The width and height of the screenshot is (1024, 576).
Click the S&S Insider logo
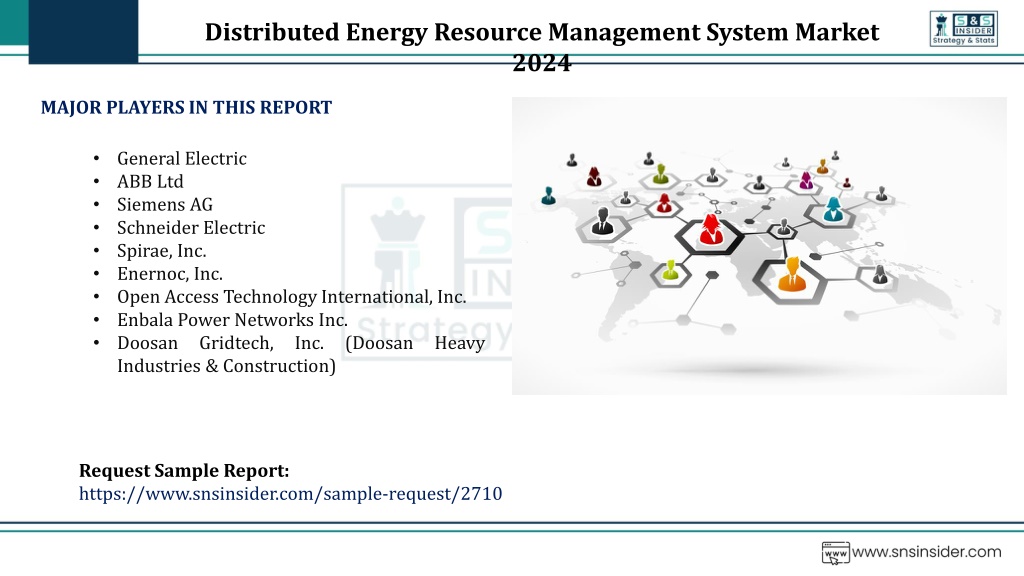point(963,29)
